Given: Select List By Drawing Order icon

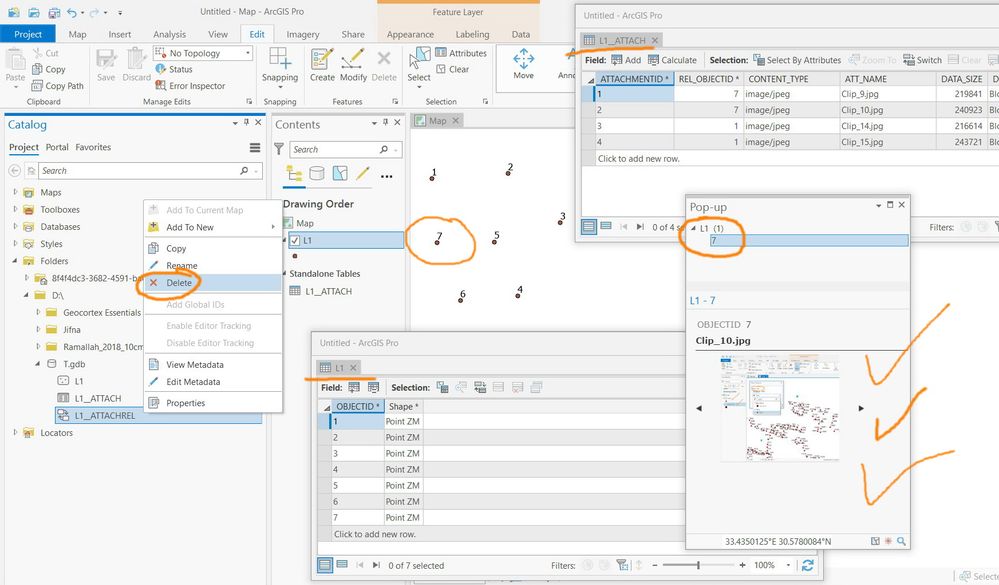Looking at the screenshot, I should pyautogui.click(x=294, y=173).
